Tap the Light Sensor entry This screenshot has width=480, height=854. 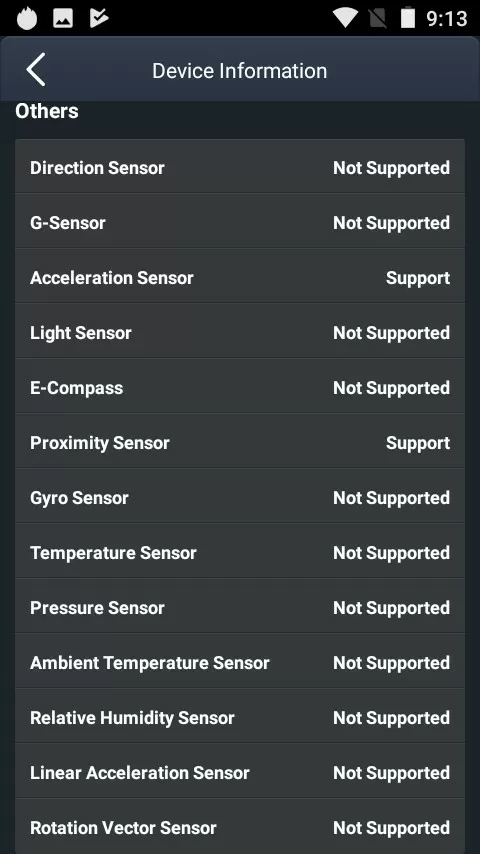(240, 332)
